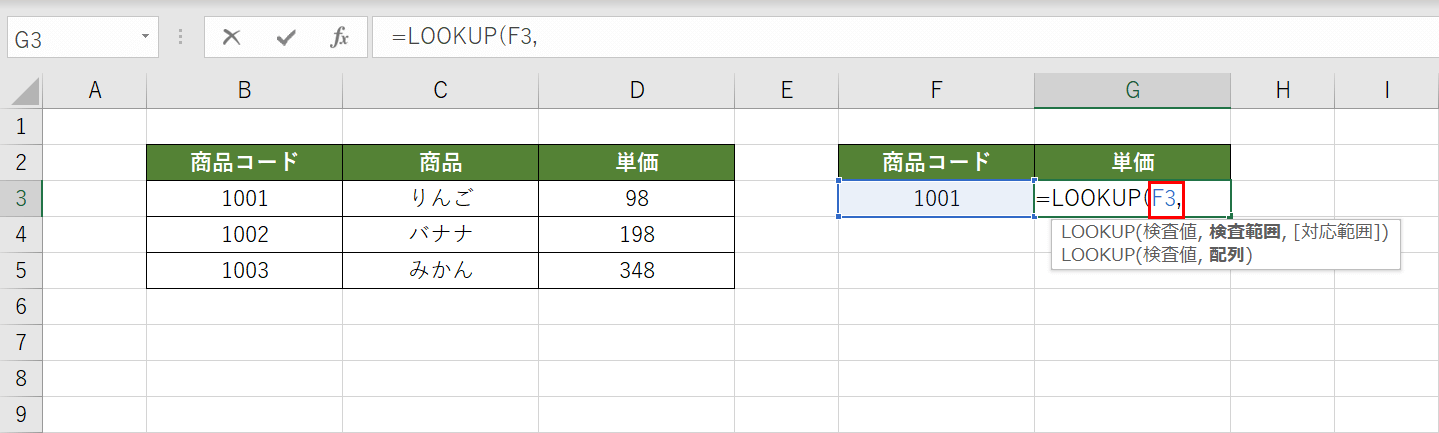Select row 3 header
1439x433 pixels.
(x=22, y=198)
